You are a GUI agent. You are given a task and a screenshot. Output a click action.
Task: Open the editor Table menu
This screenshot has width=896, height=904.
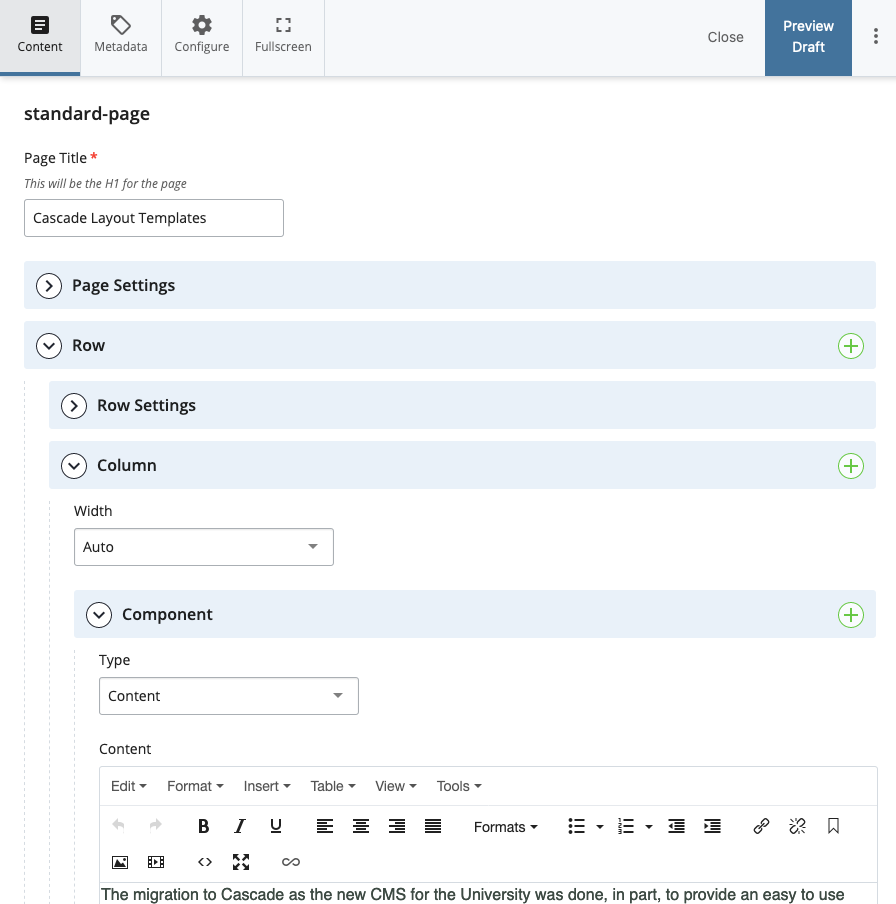333,786
